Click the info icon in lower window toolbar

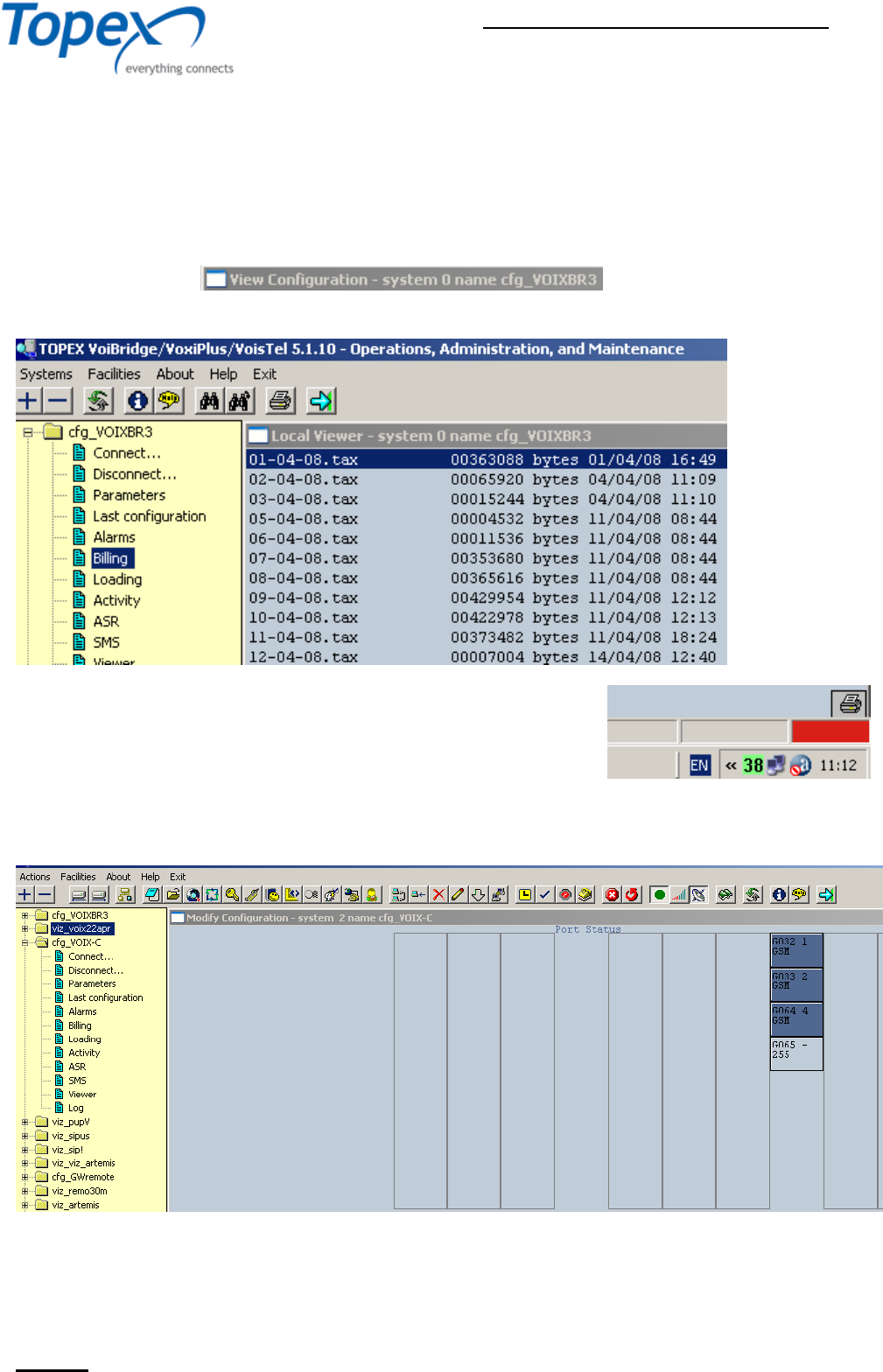(778, 894)
